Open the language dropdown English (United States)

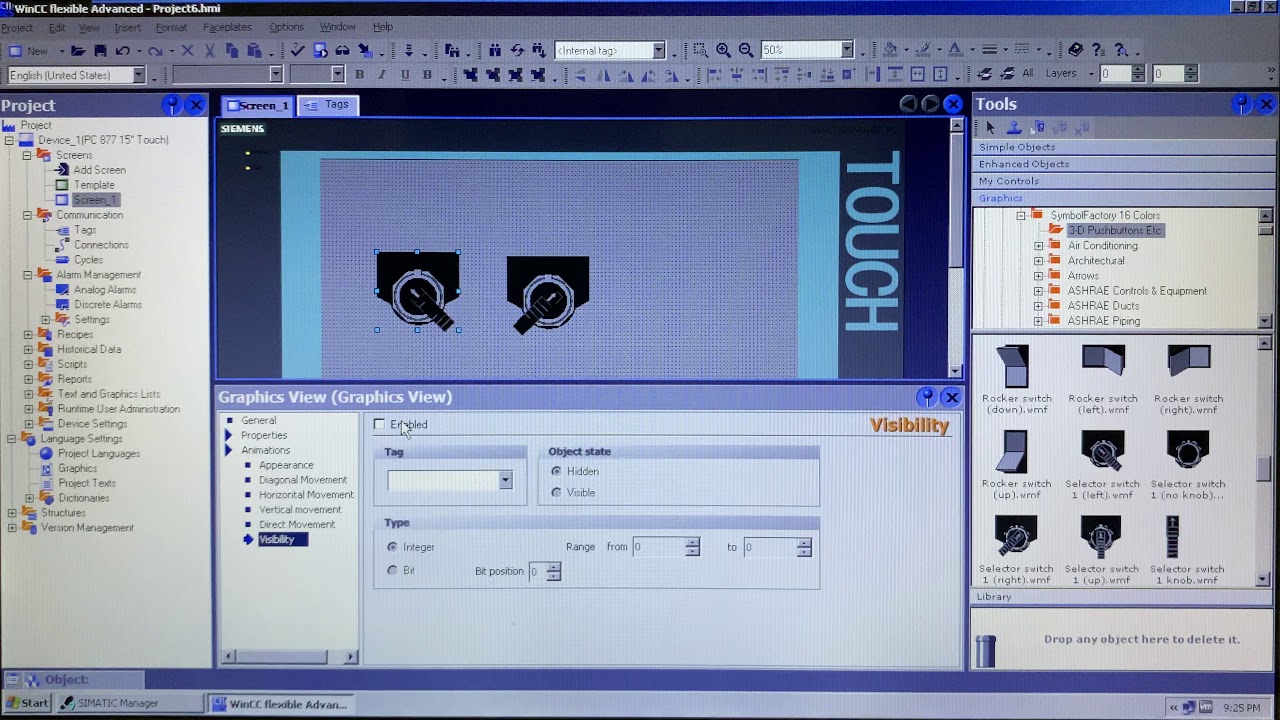click(x=139, y=75)
